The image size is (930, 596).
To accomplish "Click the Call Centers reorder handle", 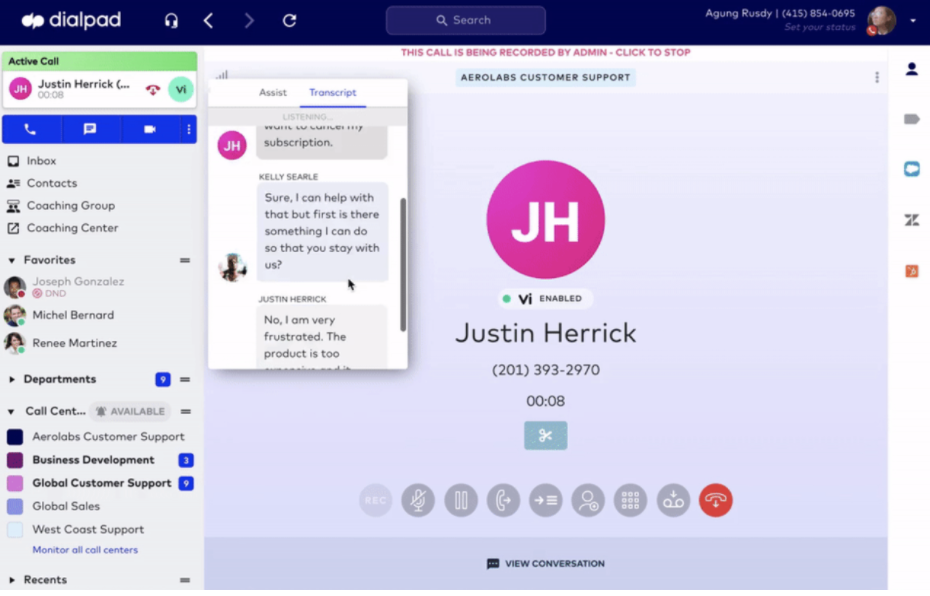I will coord(186,412).
